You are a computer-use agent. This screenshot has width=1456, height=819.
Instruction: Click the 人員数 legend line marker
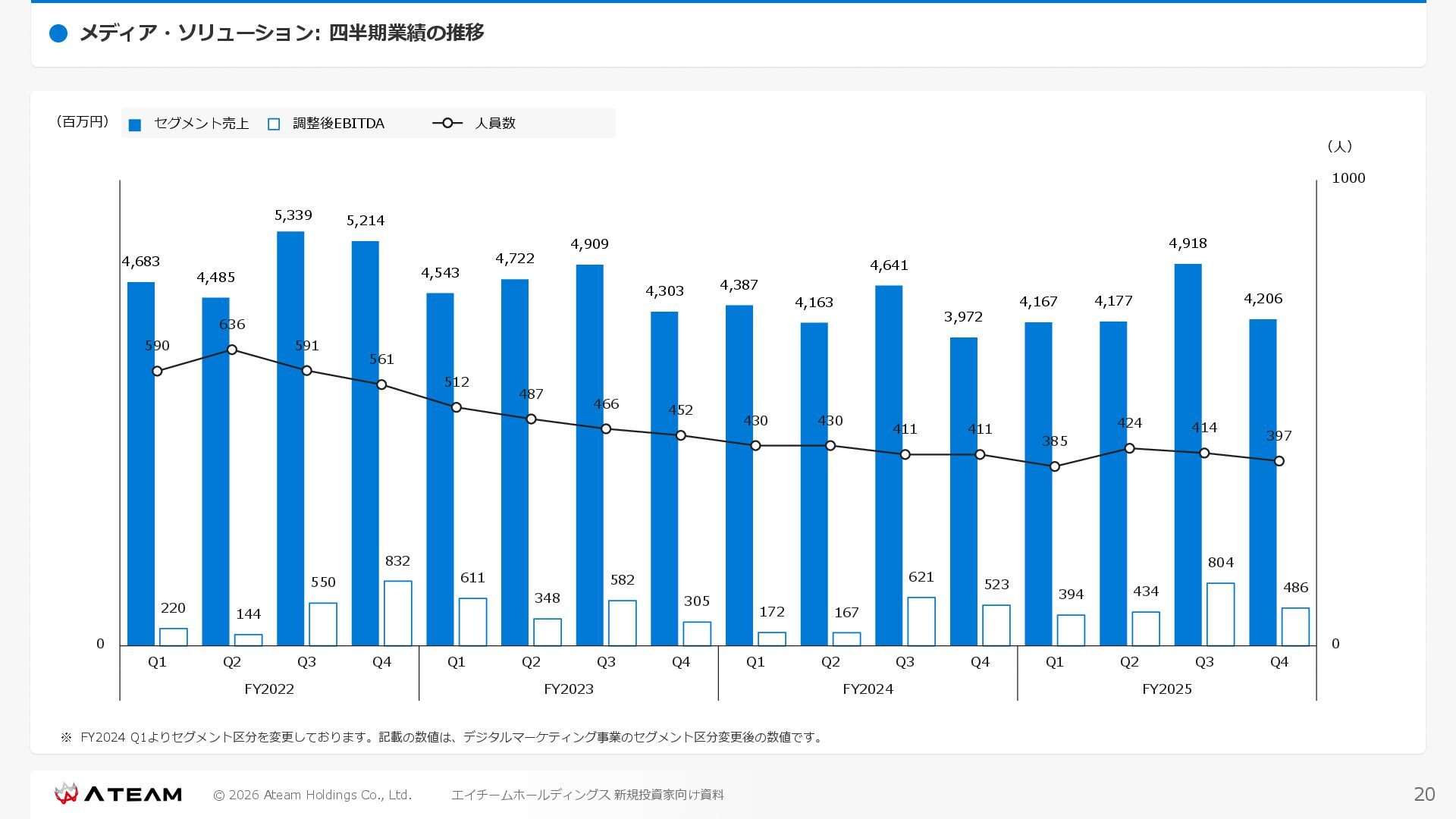(x=447, y=123)
